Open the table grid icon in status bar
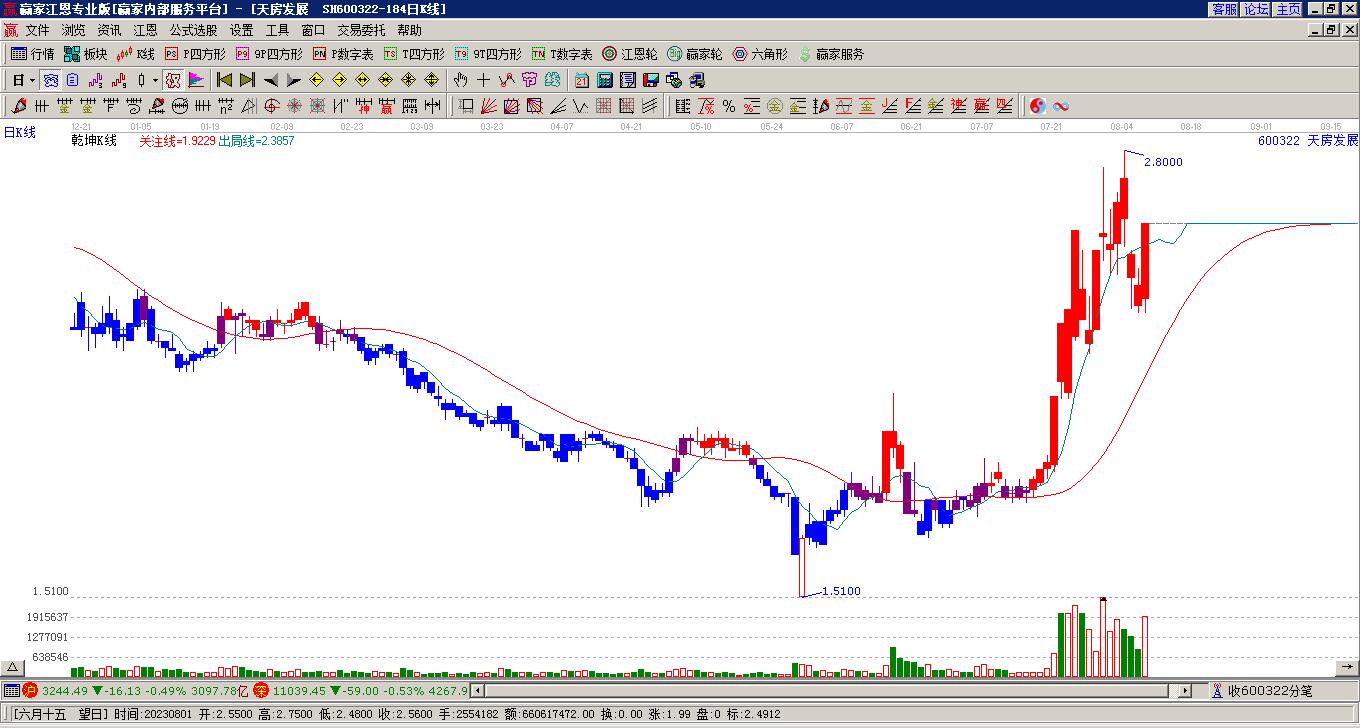Viewport: 1360px width, 728px height. [11, 690]
